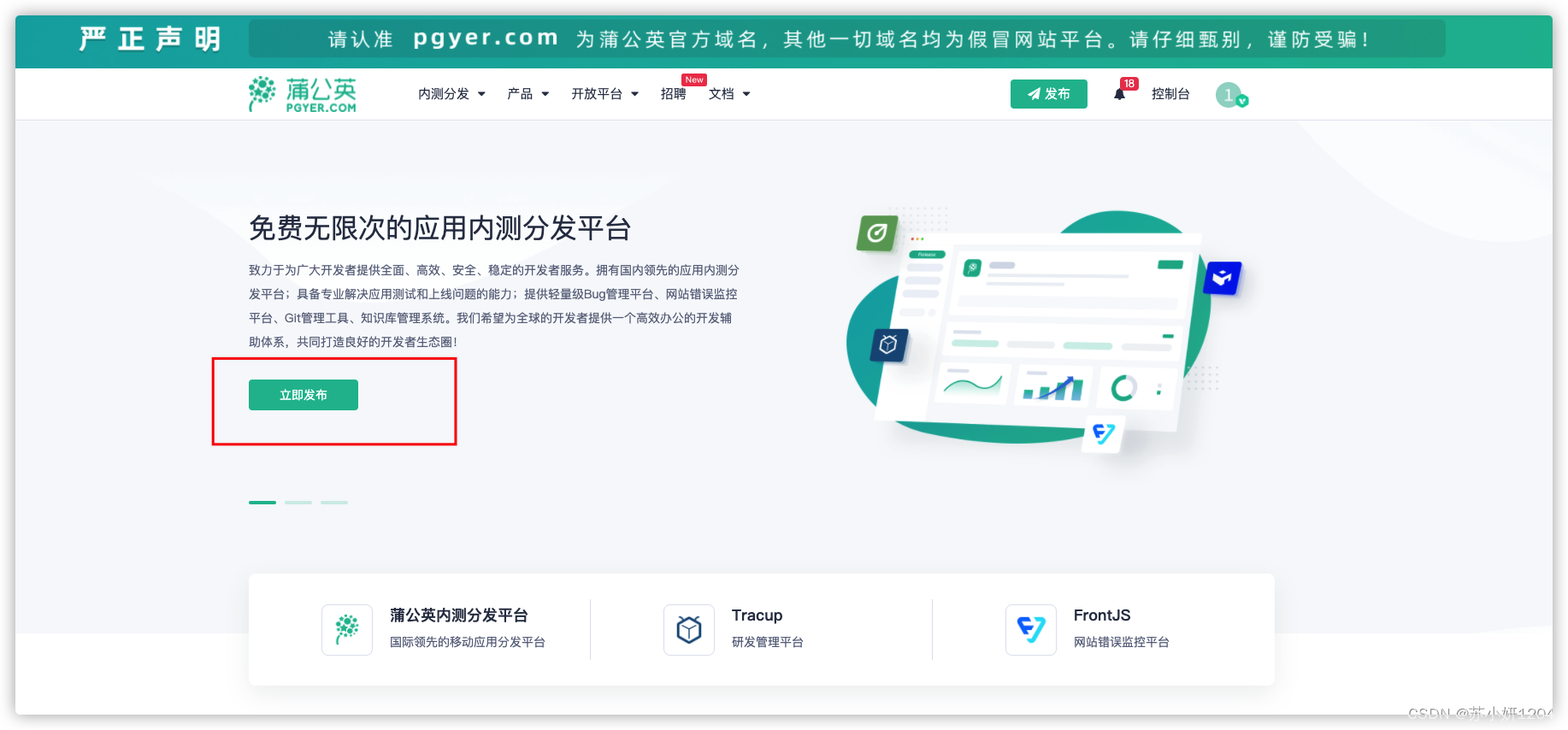Open the FrontJS title link
Screen dimensions: 1568x730
(1102, 615)
